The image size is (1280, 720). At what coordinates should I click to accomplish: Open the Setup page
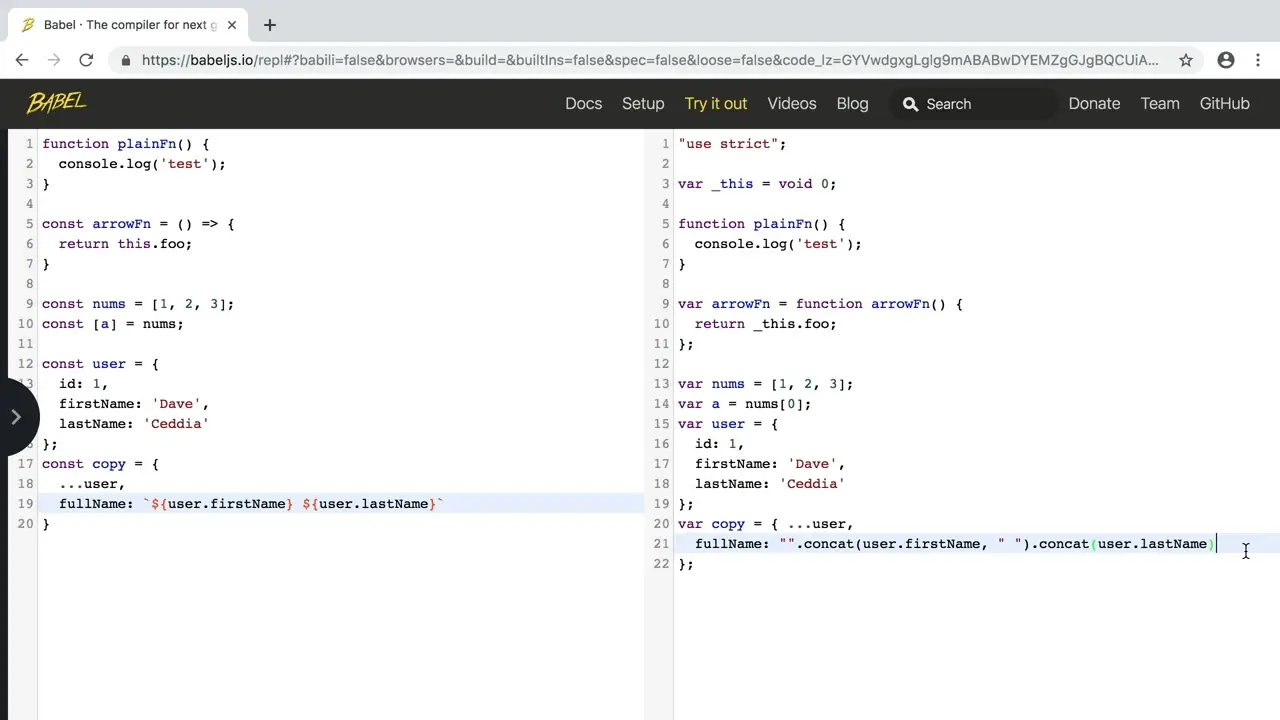pyautogui.click(x=643, y=103)
